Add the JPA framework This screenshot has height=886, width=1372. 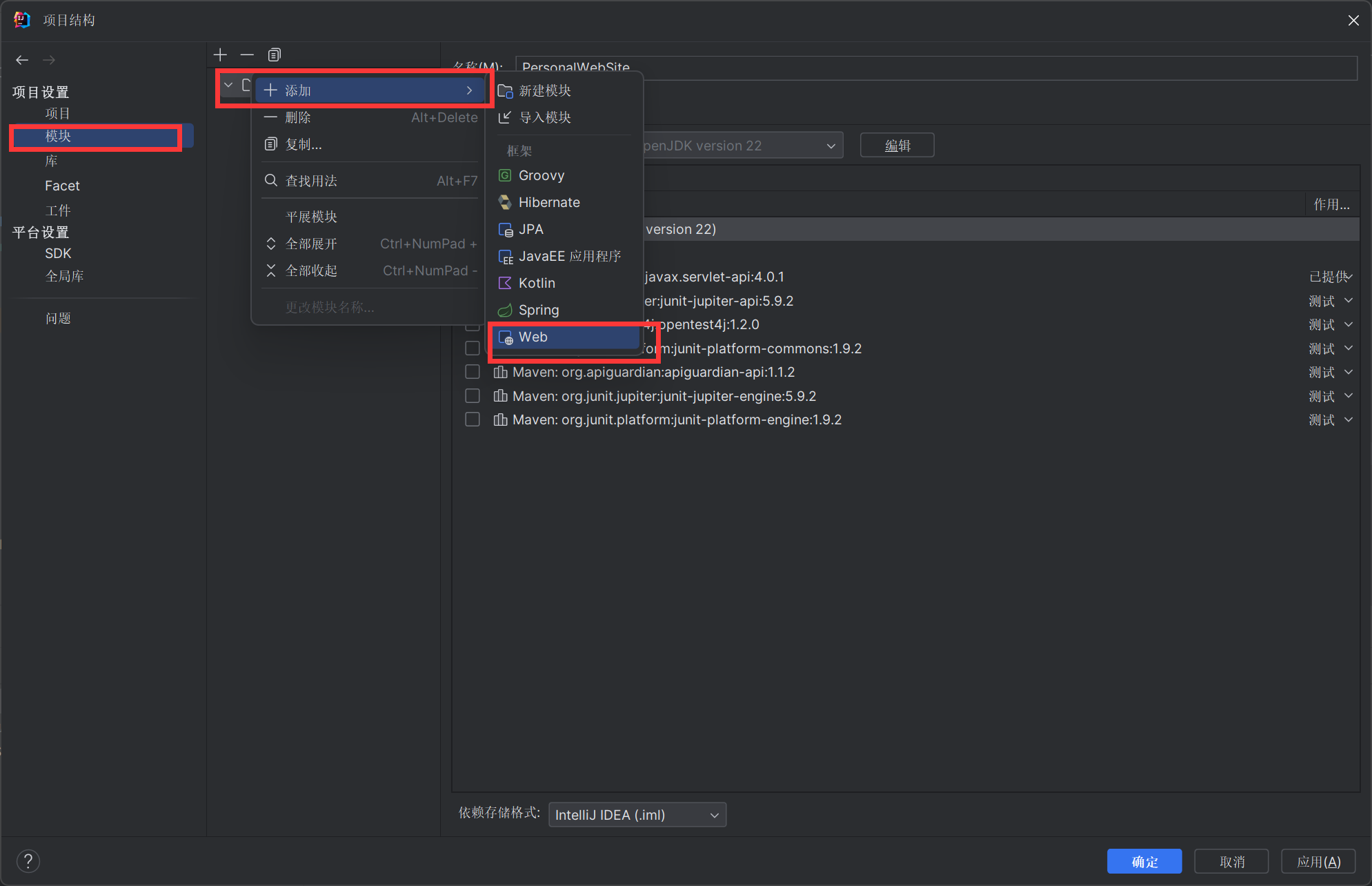(x=564, y=229)
